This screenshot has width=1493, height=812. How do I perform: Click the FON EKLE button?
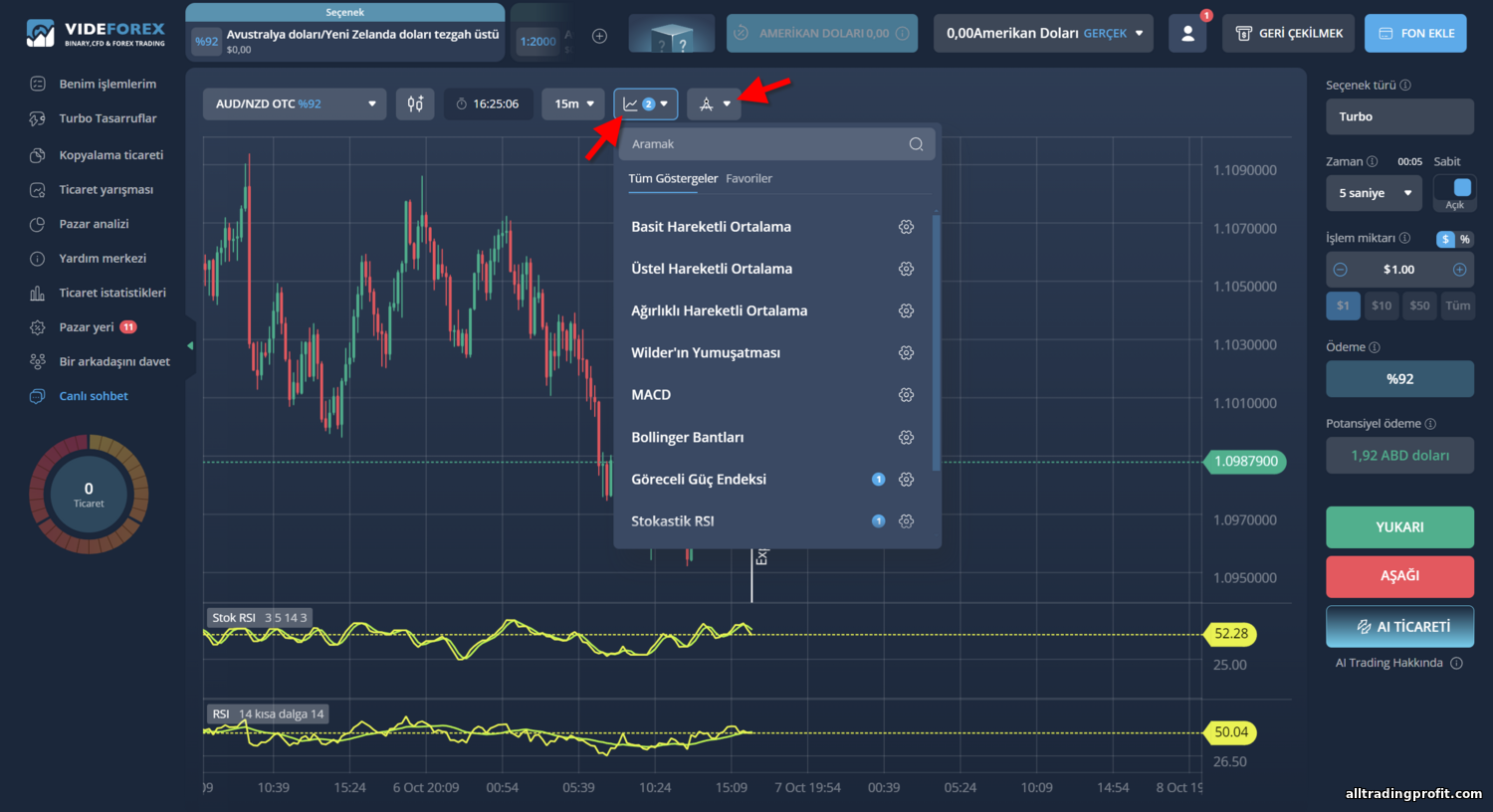pyautogui.click(x=1415, y=33)
